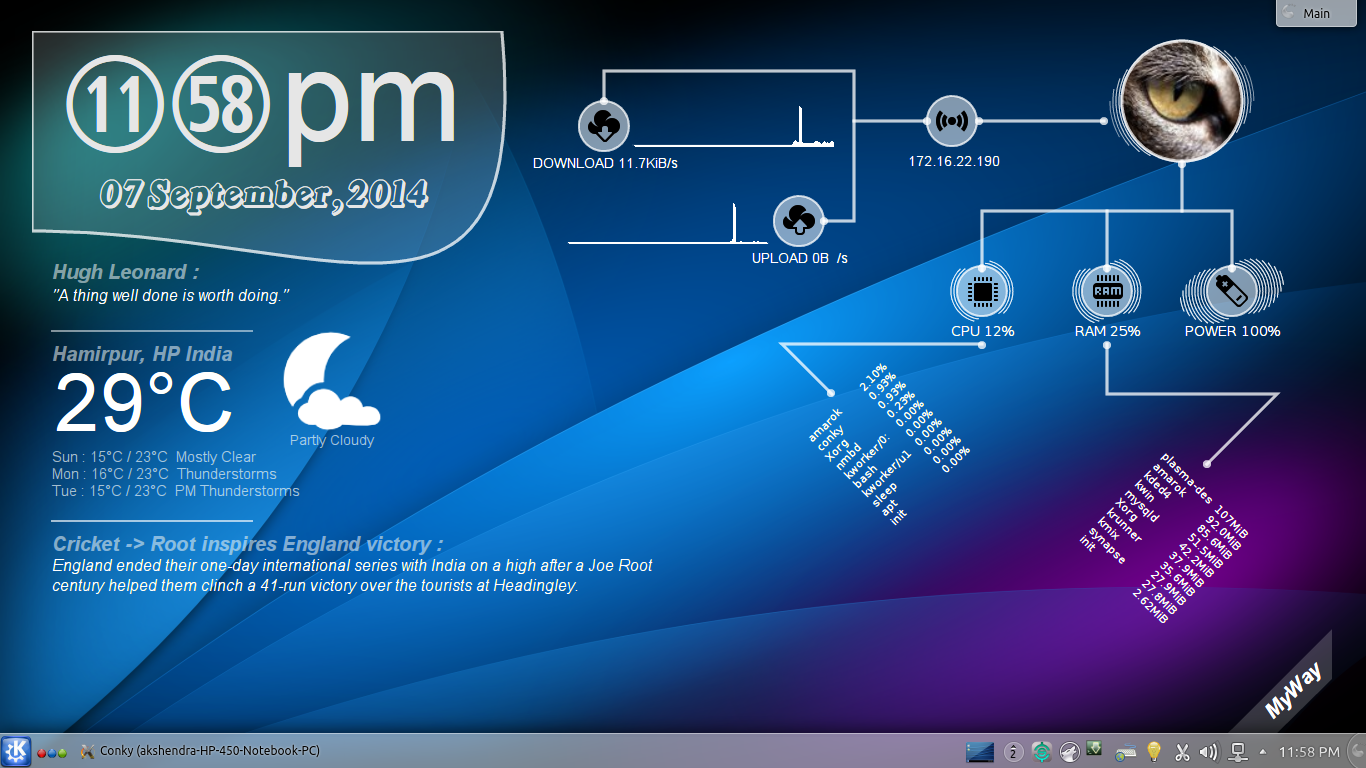The image size is (1366, 768).
Task: Click the wireless signal icon above the IP address
Action: tap(951, 121)
